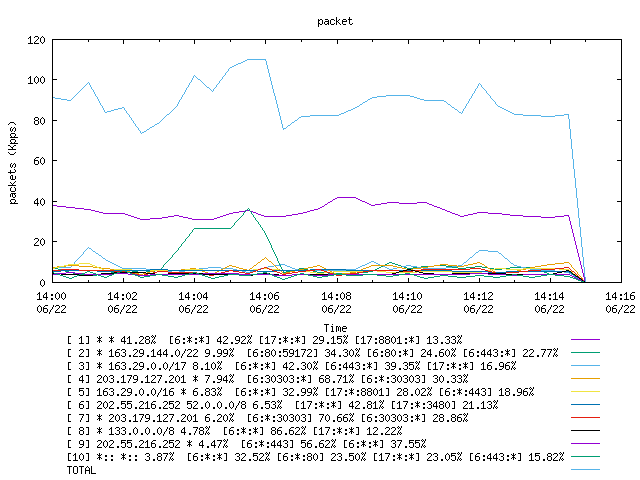Click the light blue line sample for legend [ 3]
640x480 pixels.
(x=585, y=366)
